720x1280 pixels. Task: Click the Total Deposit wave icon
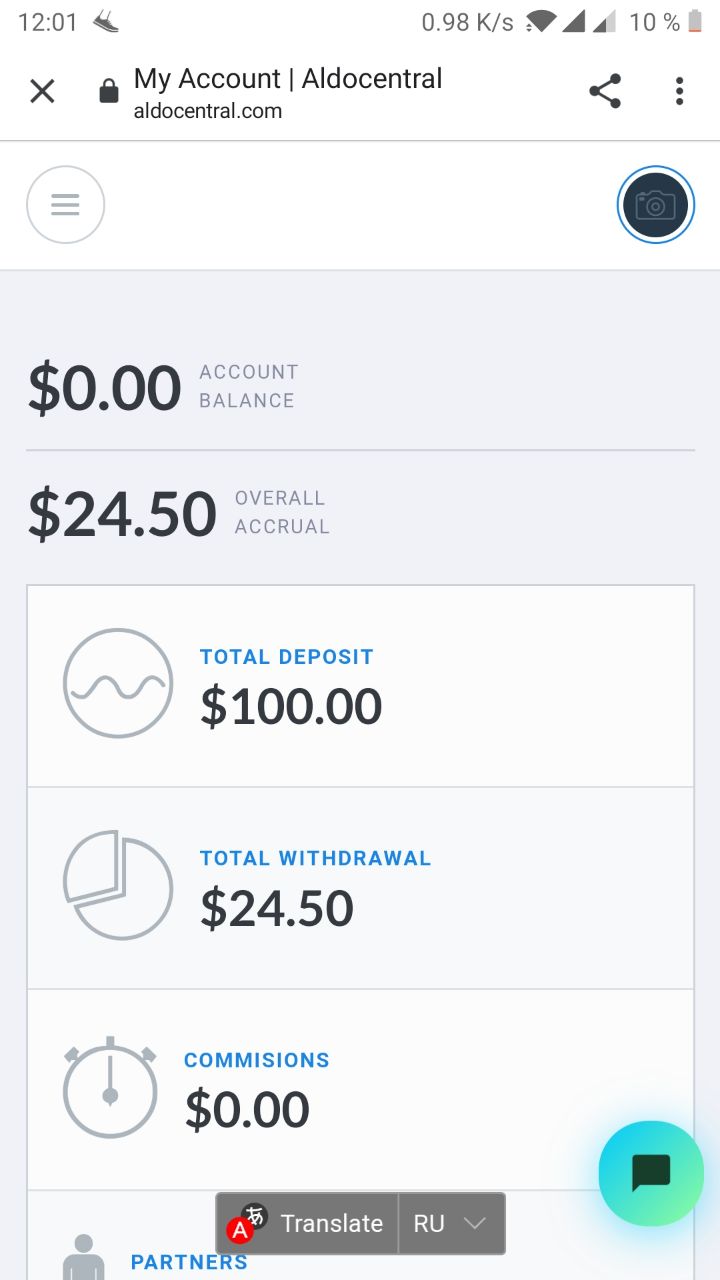(118, 683)
